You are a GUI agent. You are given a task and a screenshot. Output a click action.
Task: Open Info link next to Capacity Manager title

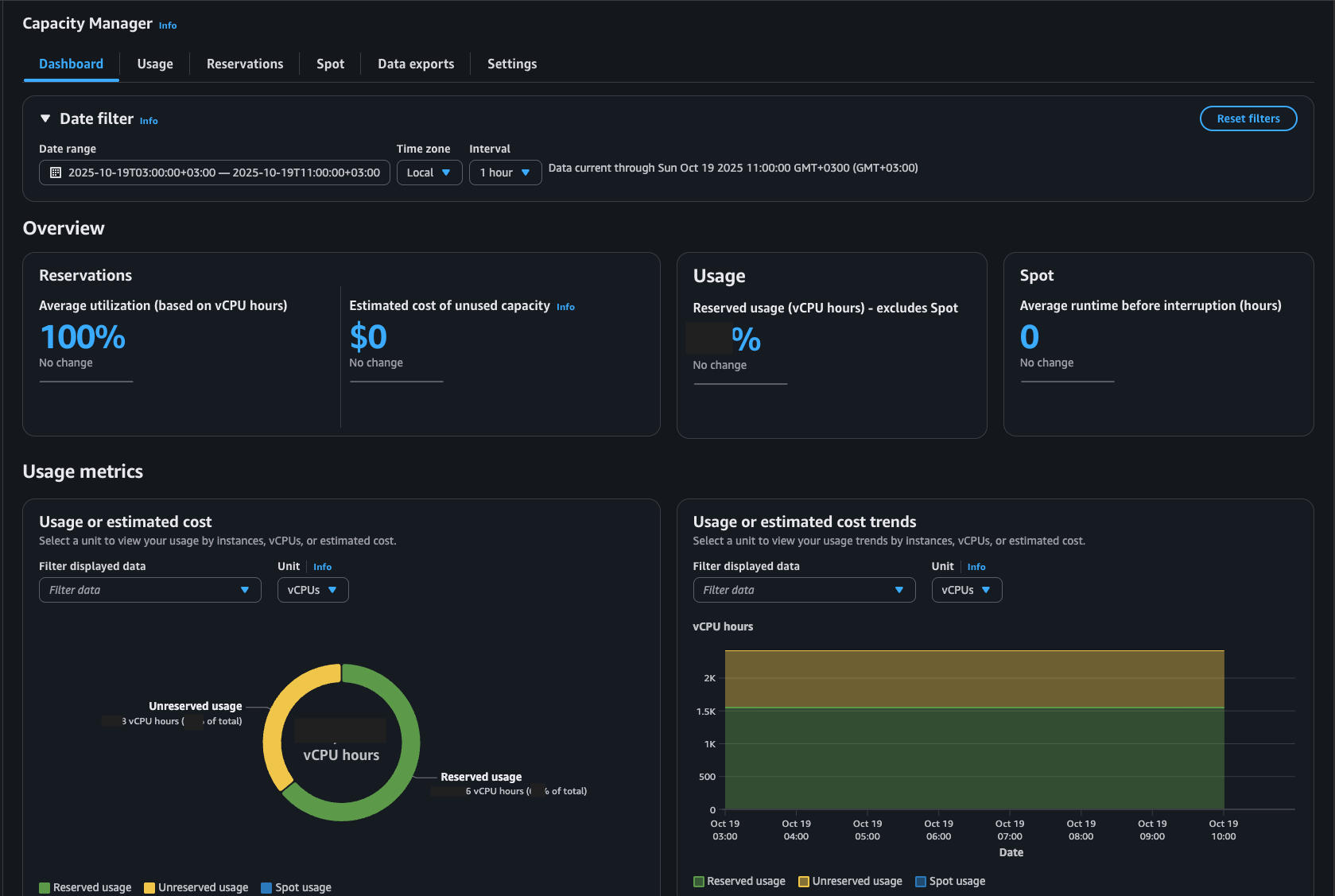point(168,25)
